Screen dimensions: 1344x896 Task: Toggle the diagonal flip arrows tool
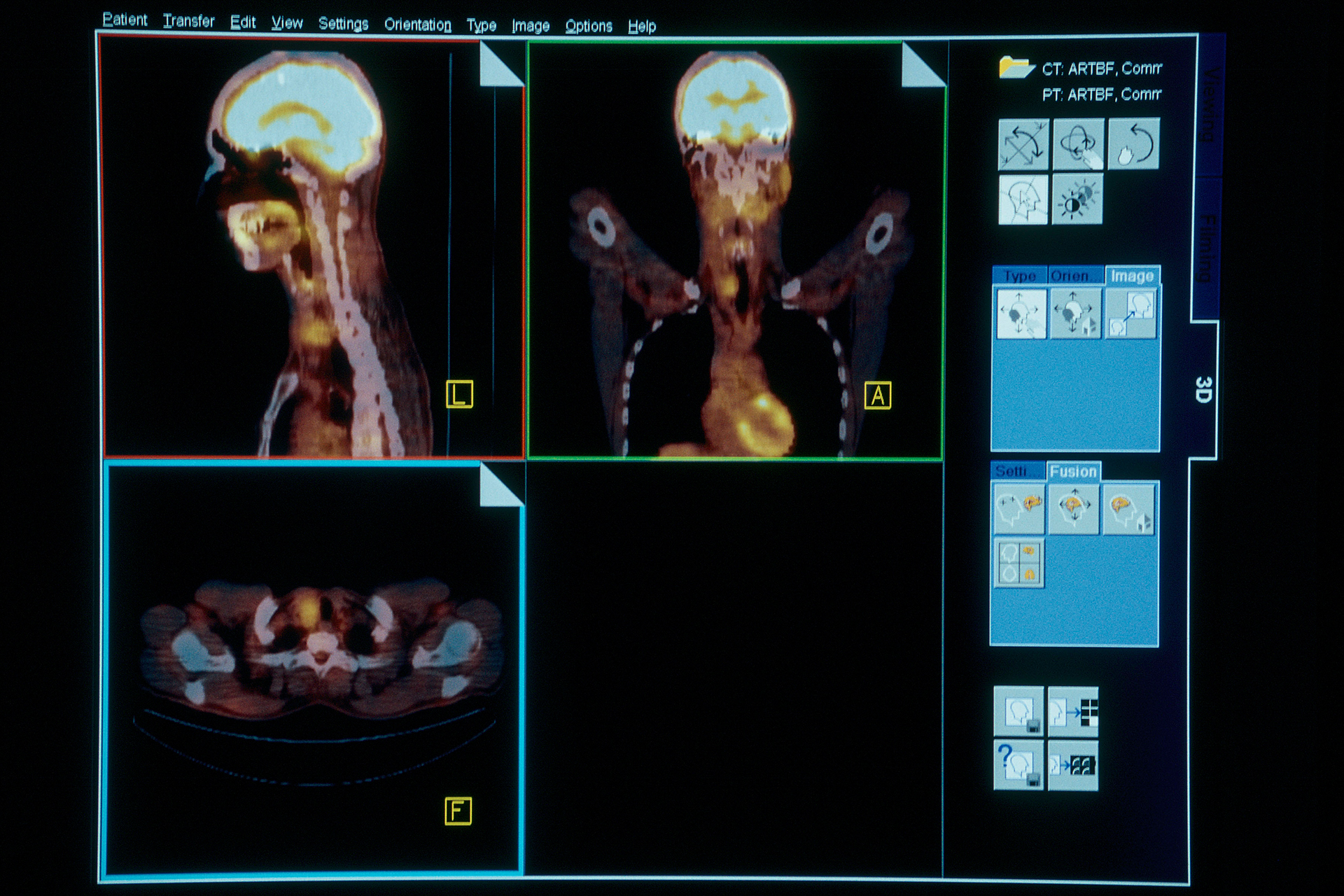click(1022, 143)
